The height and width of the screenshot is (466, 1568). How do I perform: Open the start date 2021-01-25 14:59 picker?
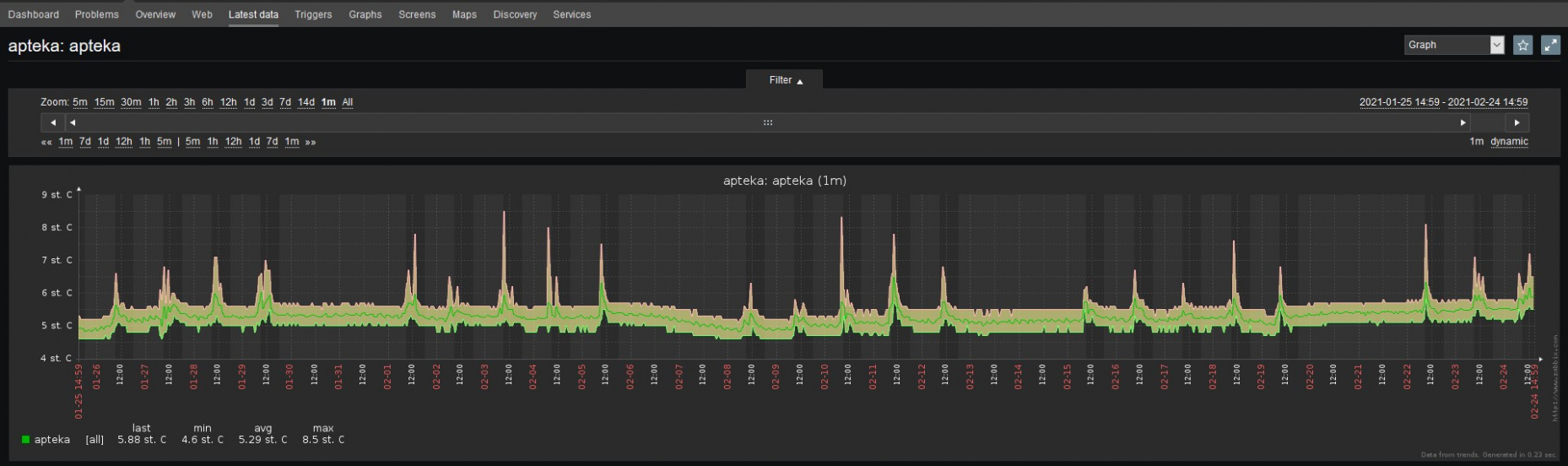coord(1399,102)
